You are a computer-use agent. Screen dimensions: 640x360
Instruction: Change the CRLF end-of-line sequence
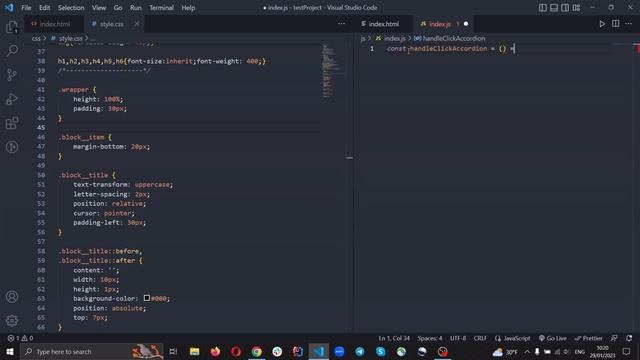(x=480, y=338)
